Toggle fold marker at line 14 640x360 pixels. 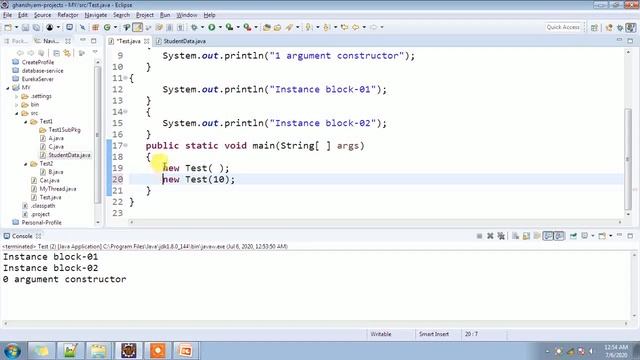126,111
